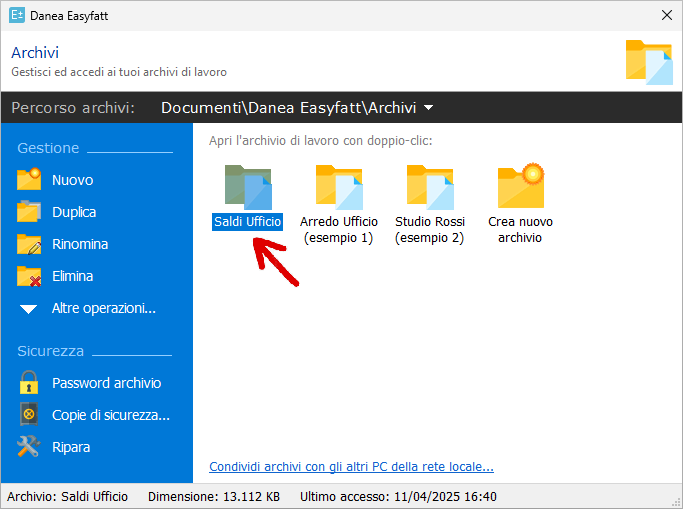Click the safe icon for Copie di sicurezza
684x510 pixels.
[x=29, y=414]
